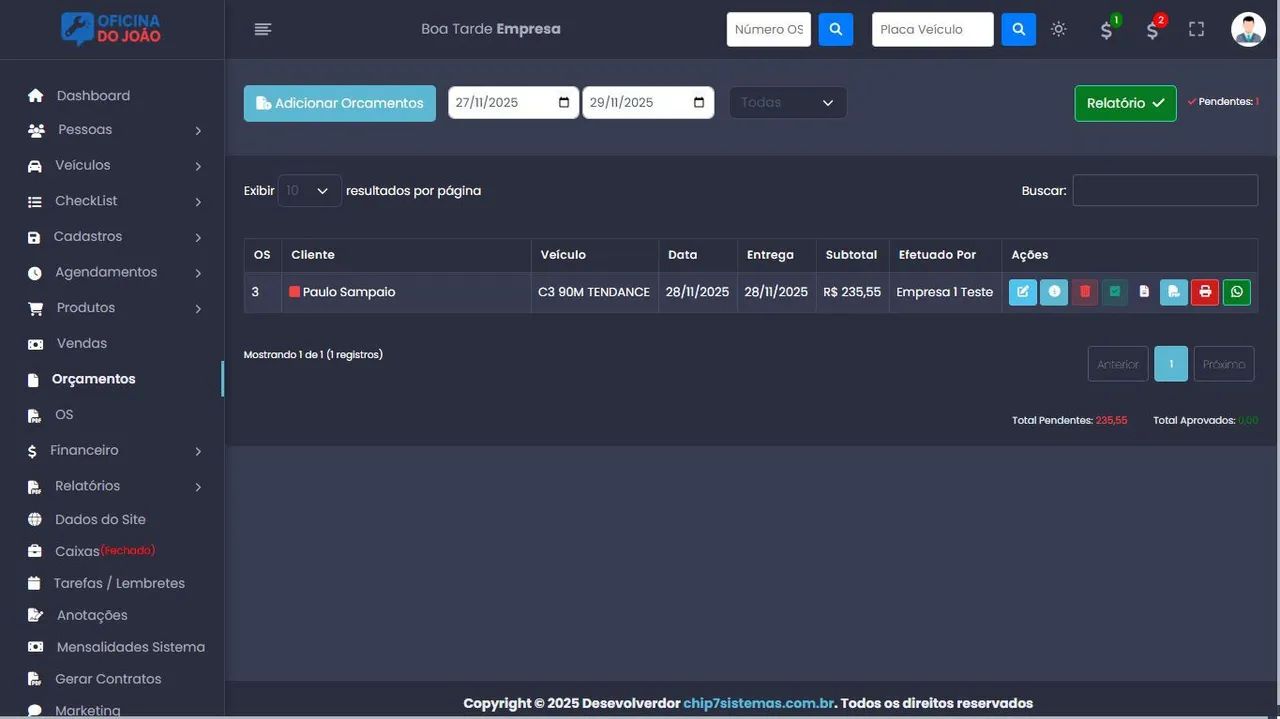This screenshot has height=719, width=1280.
Task: Open Dados do Site menu item
Action: pyautogui.click(x=100, y=520)
